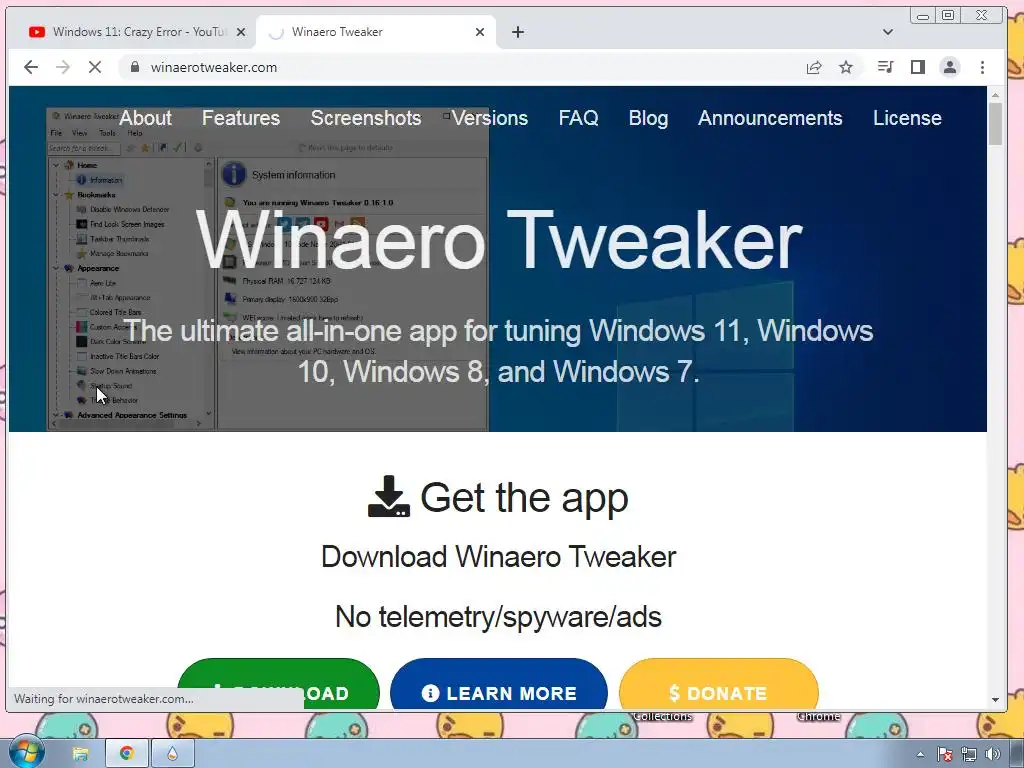Open Announcements in navigation
The image size is (1024, 768).
[770, 118]
